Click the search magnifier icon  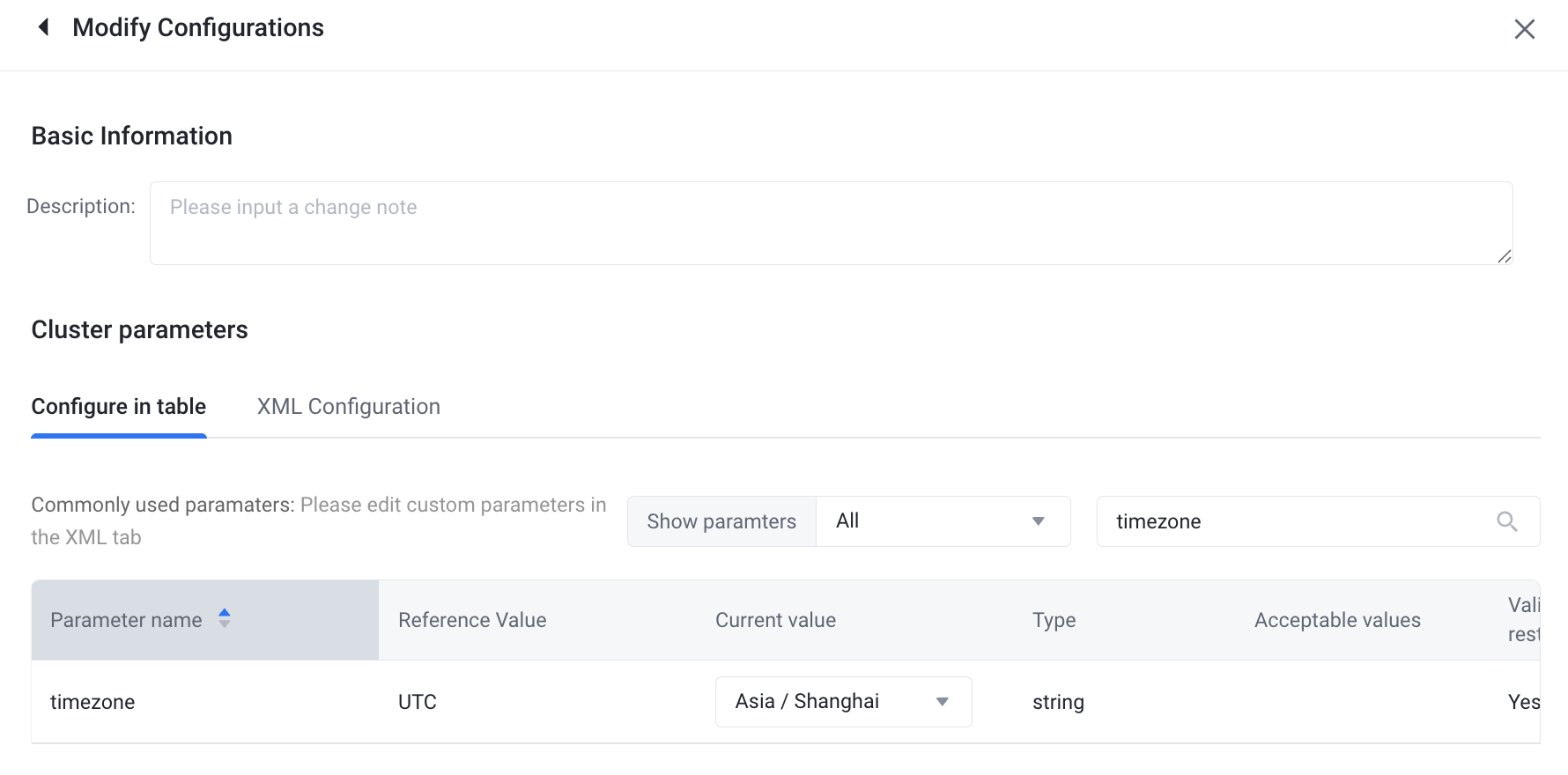[1506, 521]
